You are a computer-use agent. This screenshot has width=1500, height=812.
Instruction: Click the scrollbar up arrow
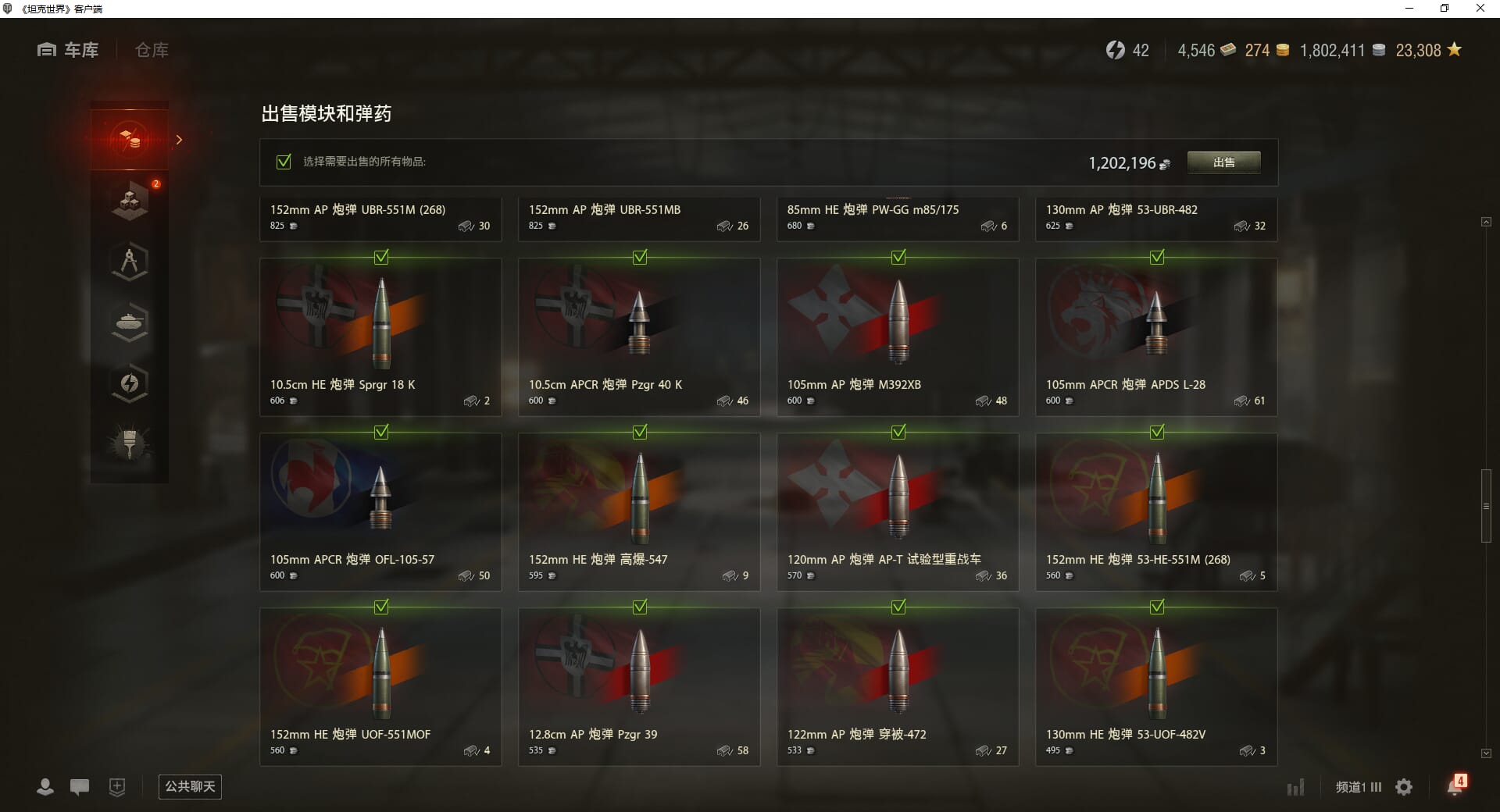pos(1486,223)
